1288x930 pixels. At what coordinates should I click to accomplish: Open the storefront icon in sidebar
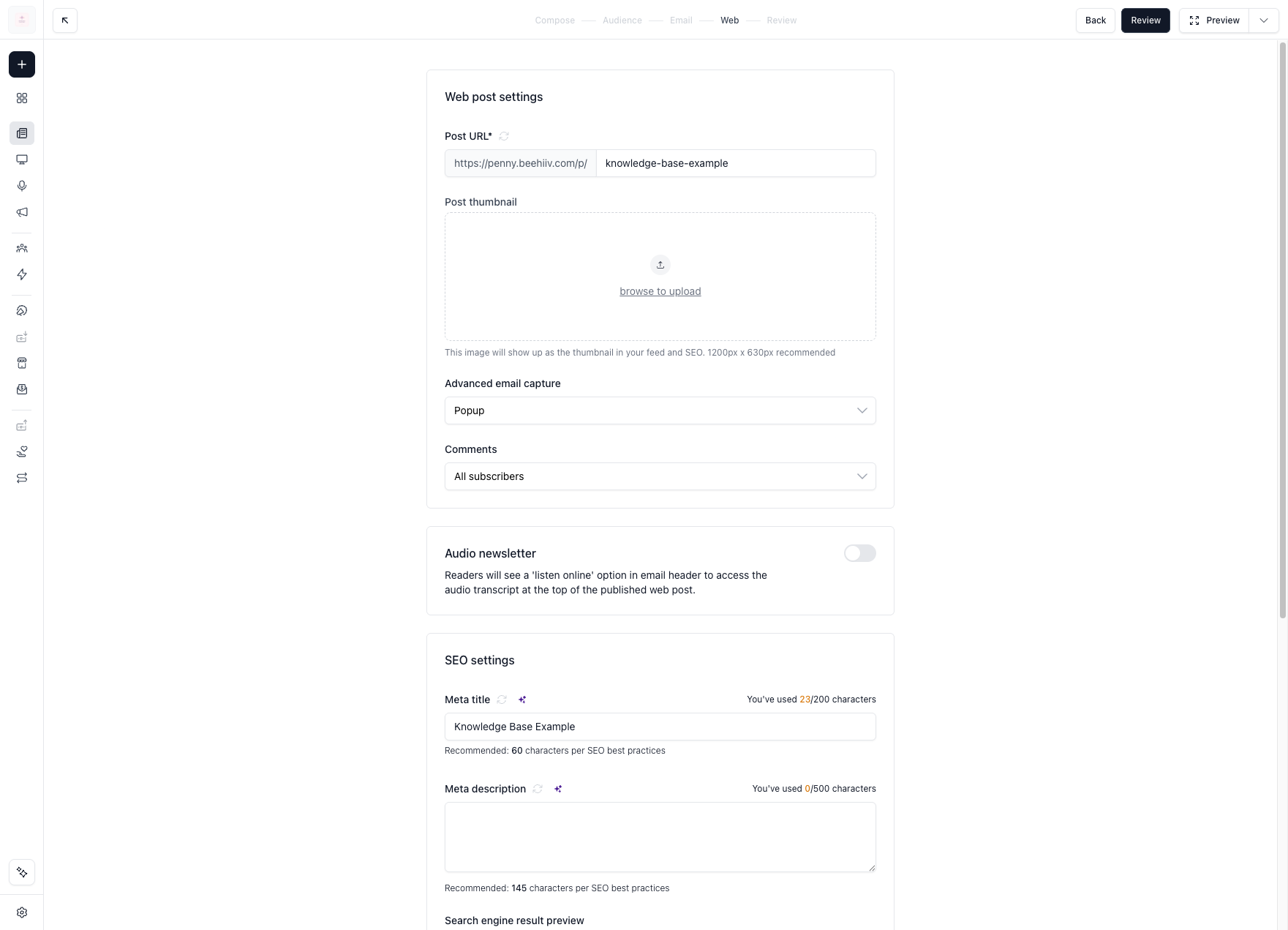coord(22,363)
